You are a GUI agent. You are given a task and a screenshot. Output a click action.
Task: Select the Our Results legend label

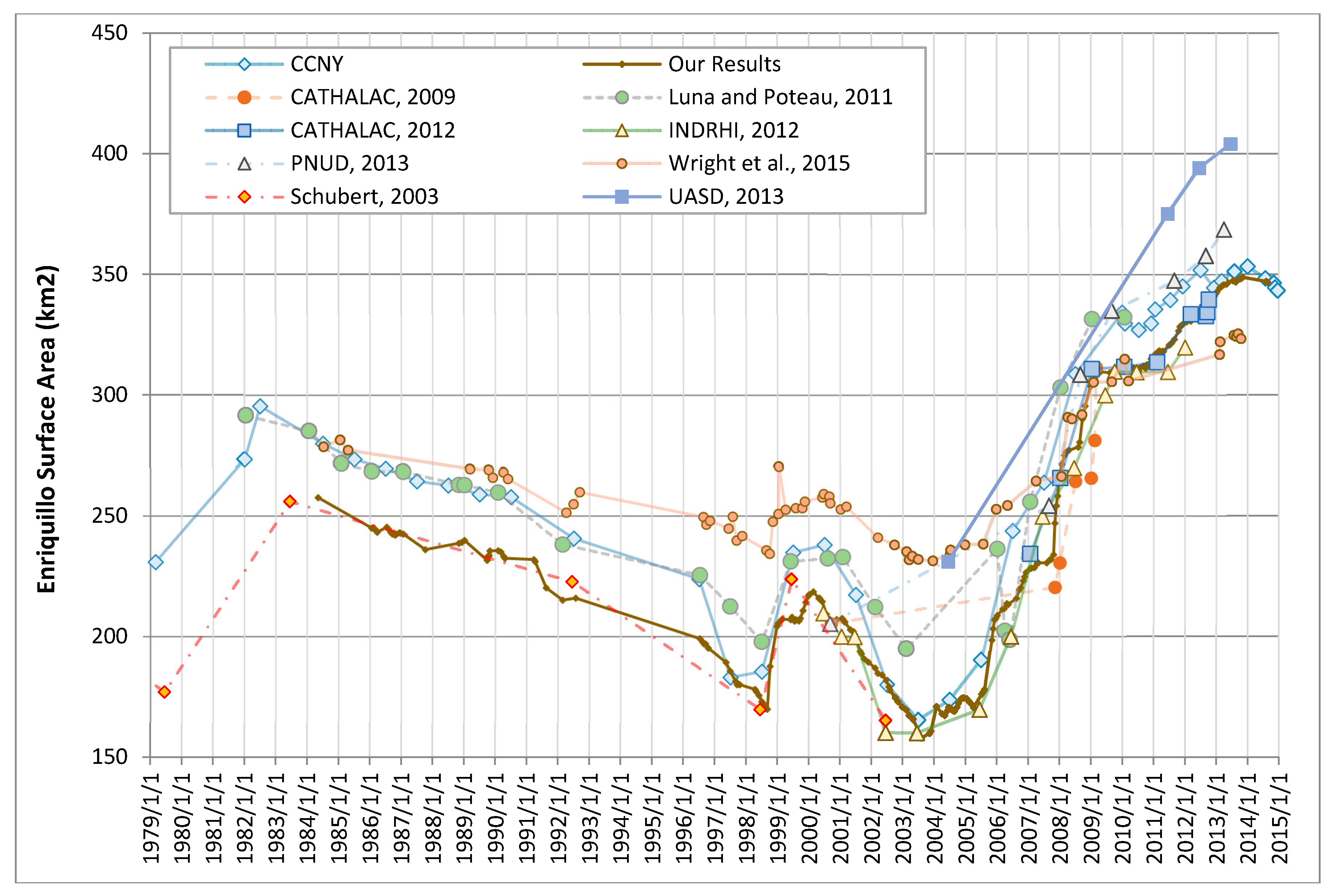click(724, 64)
